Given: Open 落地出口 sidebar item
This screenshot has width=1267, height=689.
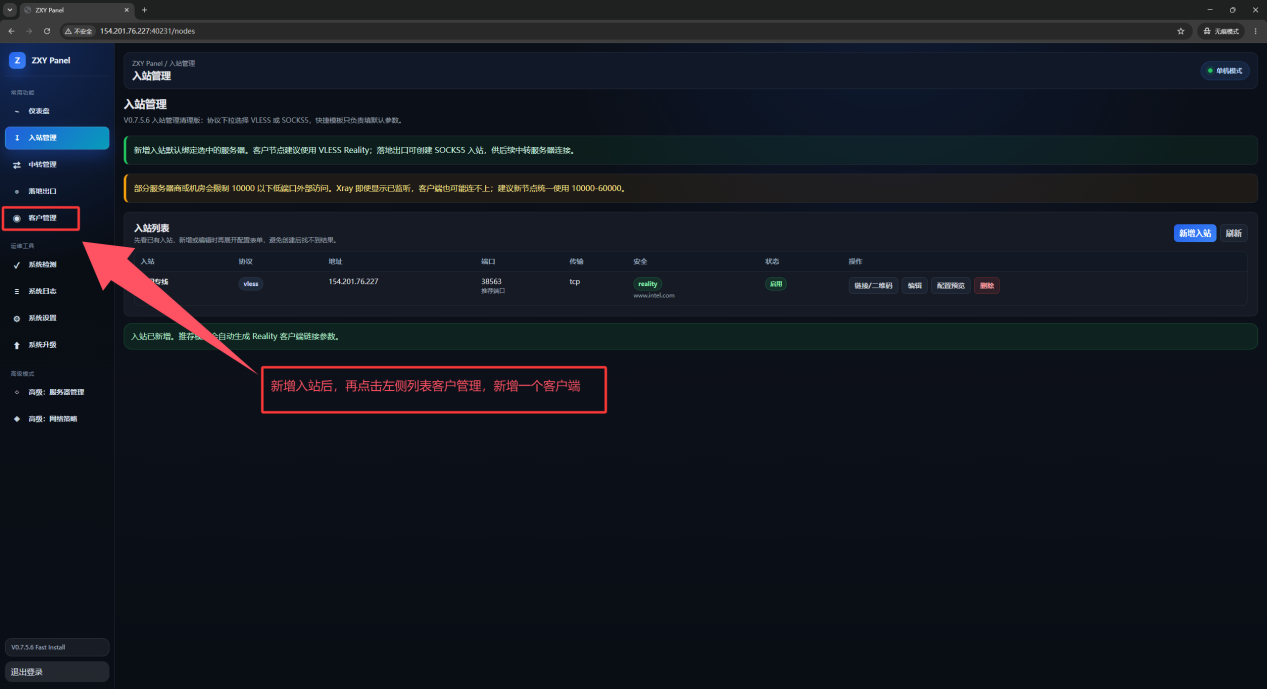Looking at the screenshot, I should pyautogui.click(x=57, y=191).
